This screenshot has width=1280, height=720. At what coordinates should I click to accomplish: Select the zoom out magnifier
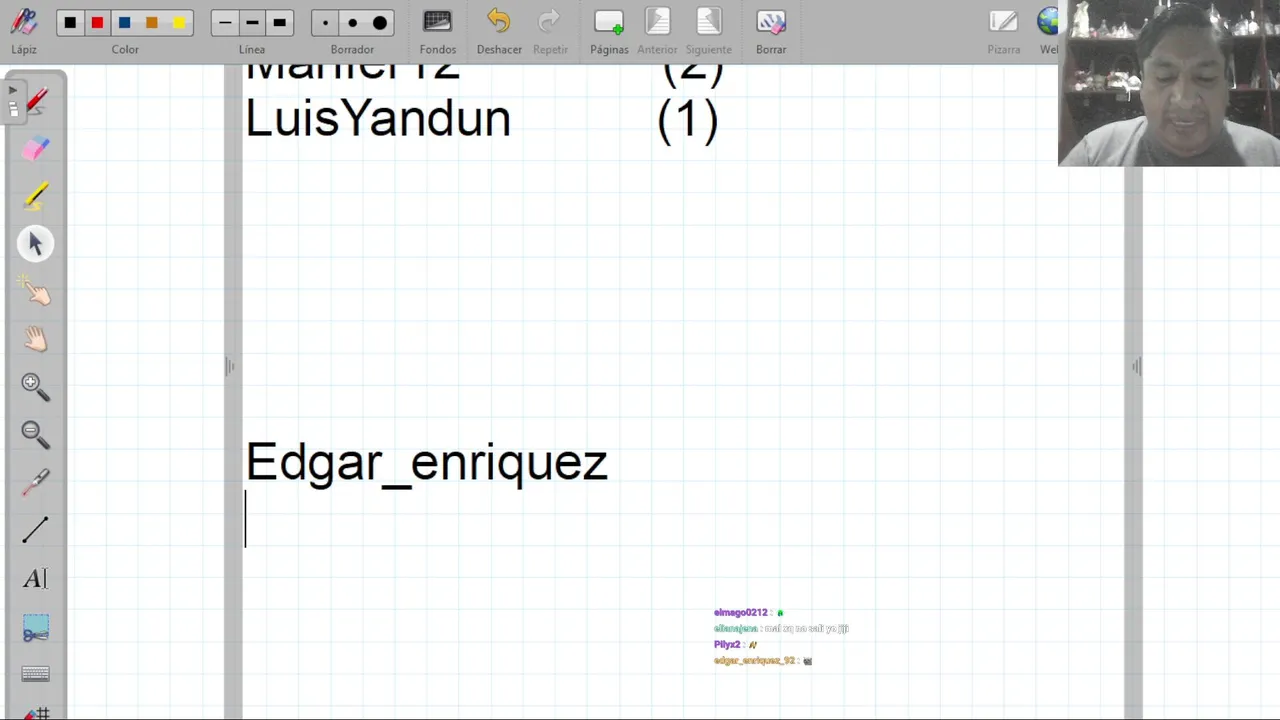36,434
